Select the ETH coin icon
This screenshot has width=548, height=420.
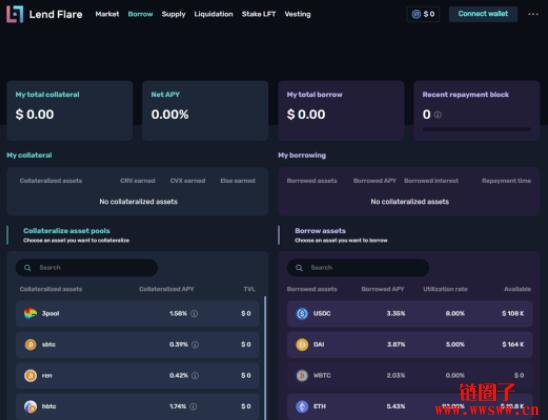[302, 406]
